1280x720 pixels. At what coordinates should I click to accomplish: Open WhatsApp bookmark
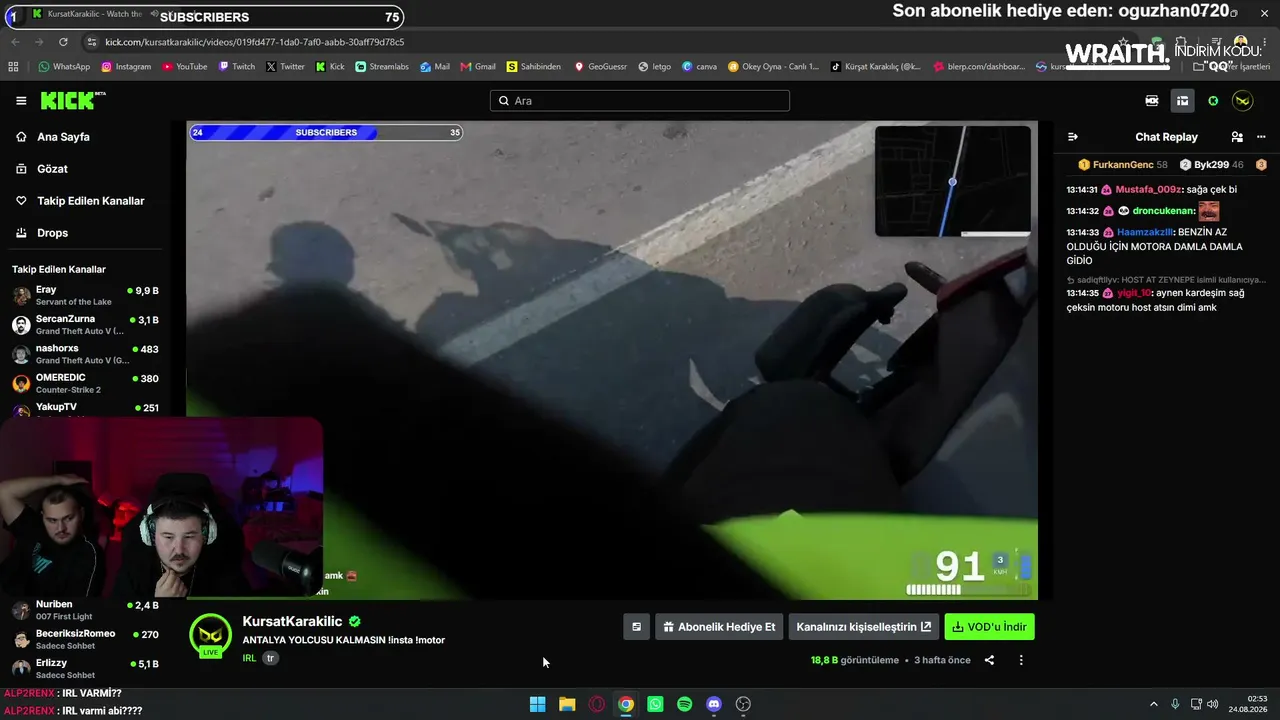pyautogui.click(x=64, y=67)
